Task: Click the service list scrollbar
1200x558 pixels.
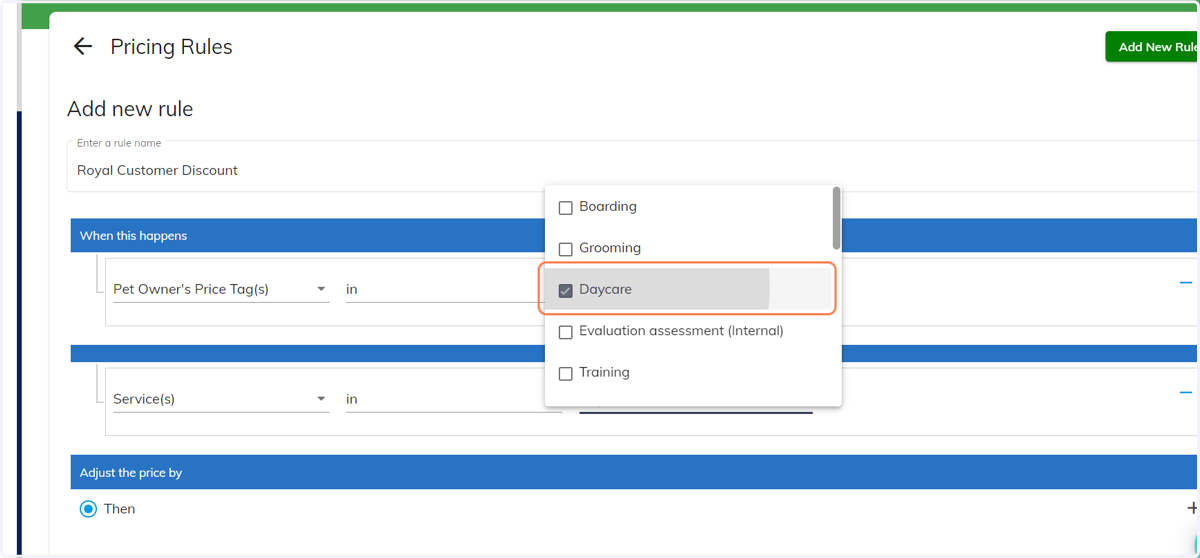Action: click(836, 218)
